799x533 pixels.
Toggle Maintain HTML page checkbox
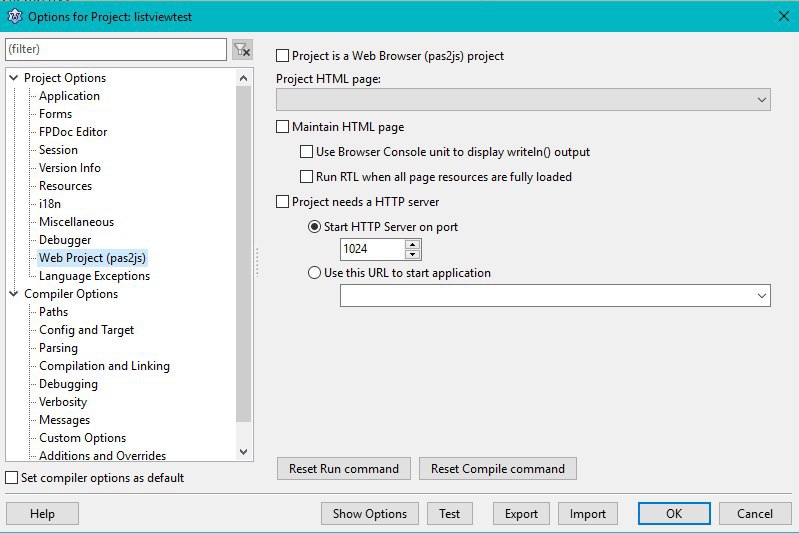point(282,126)
